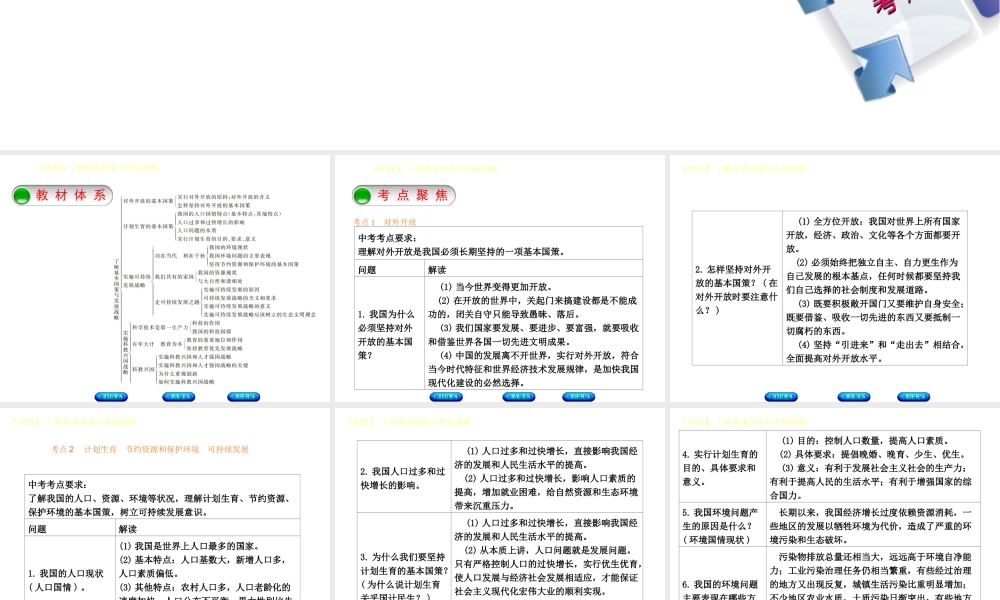Click the green circle icon beside 教材体系
Viewport: 1000px width, 600px height.
pos(23,195)
